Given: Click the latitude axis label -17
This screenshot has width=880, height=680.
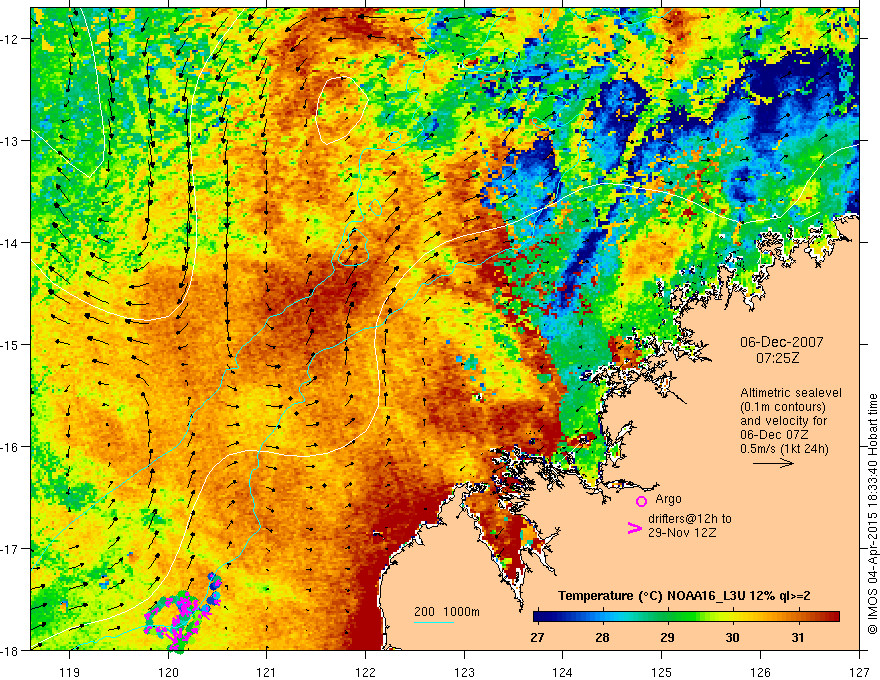Looking at the screenshot, I should tap(11, 549).
